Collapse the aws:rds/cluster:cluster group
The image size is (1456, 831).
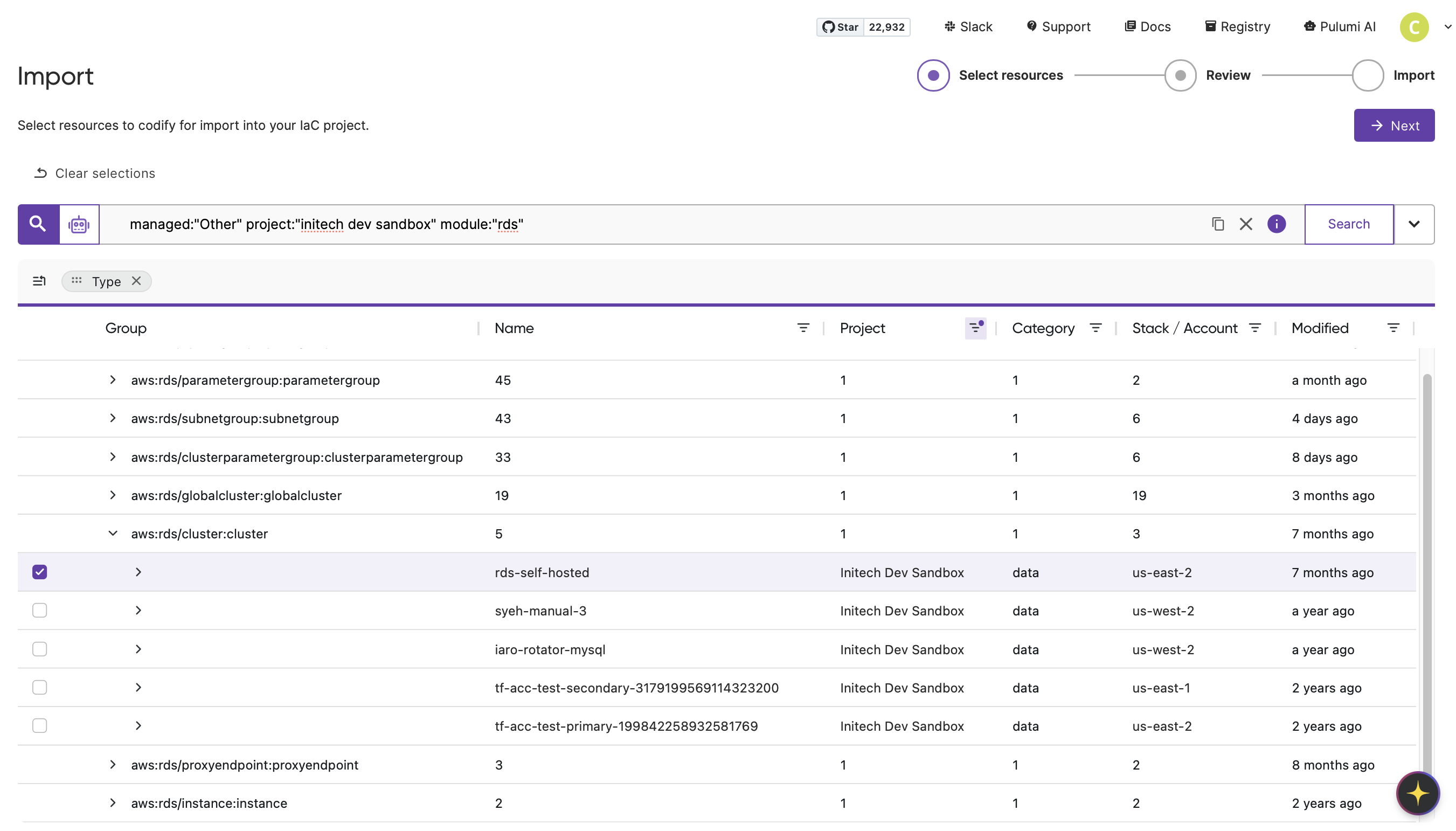pos(113,534)
